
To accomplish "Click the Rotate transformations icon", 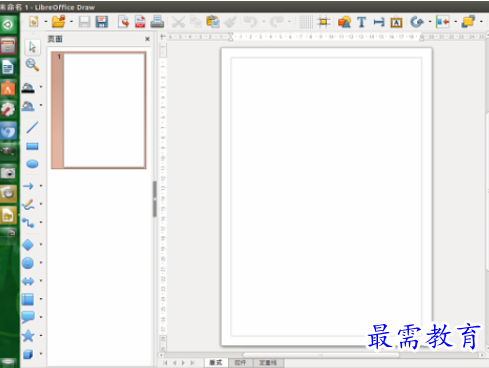I will pos(417,22).
